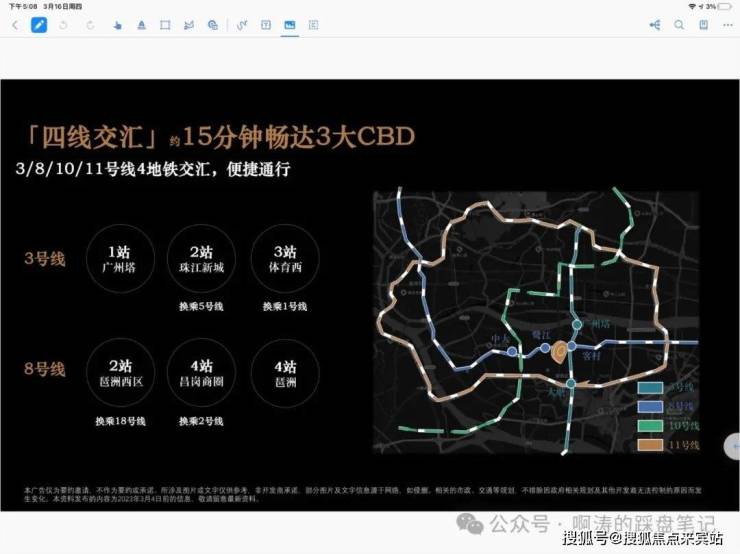Expand the side panel arrow handle

733,446
